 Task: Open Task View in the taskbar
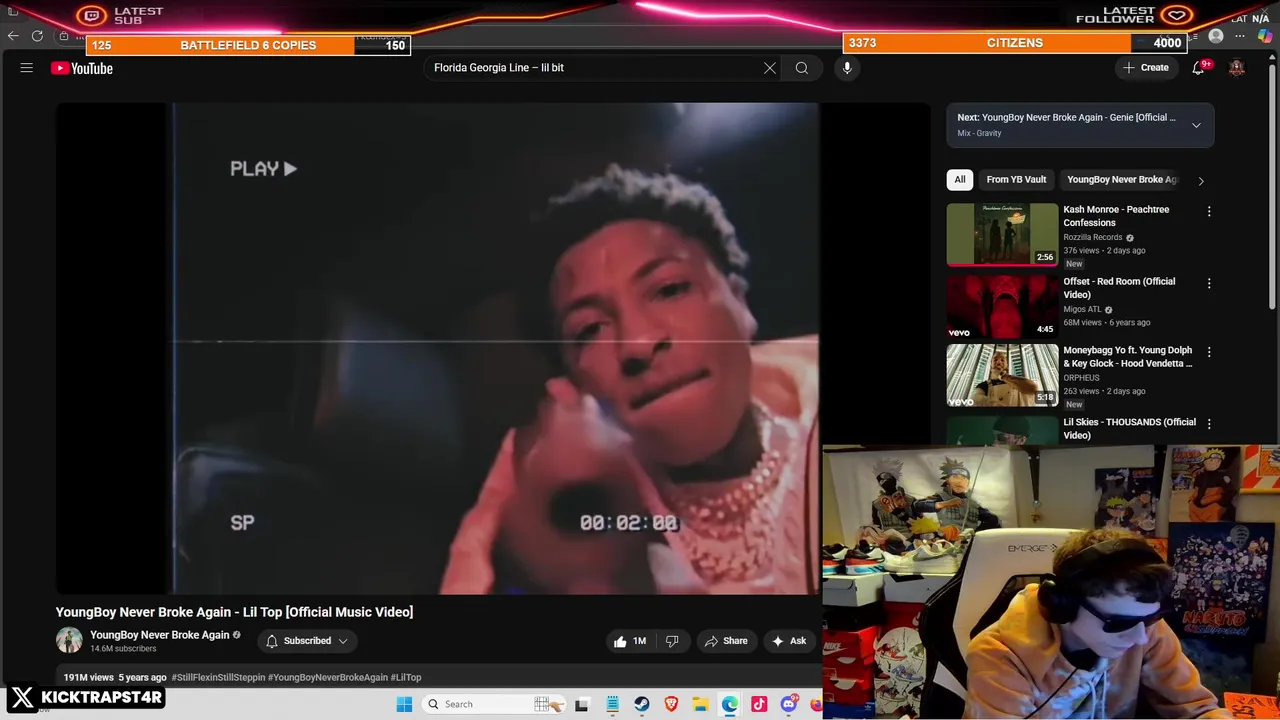pos(582,704)
